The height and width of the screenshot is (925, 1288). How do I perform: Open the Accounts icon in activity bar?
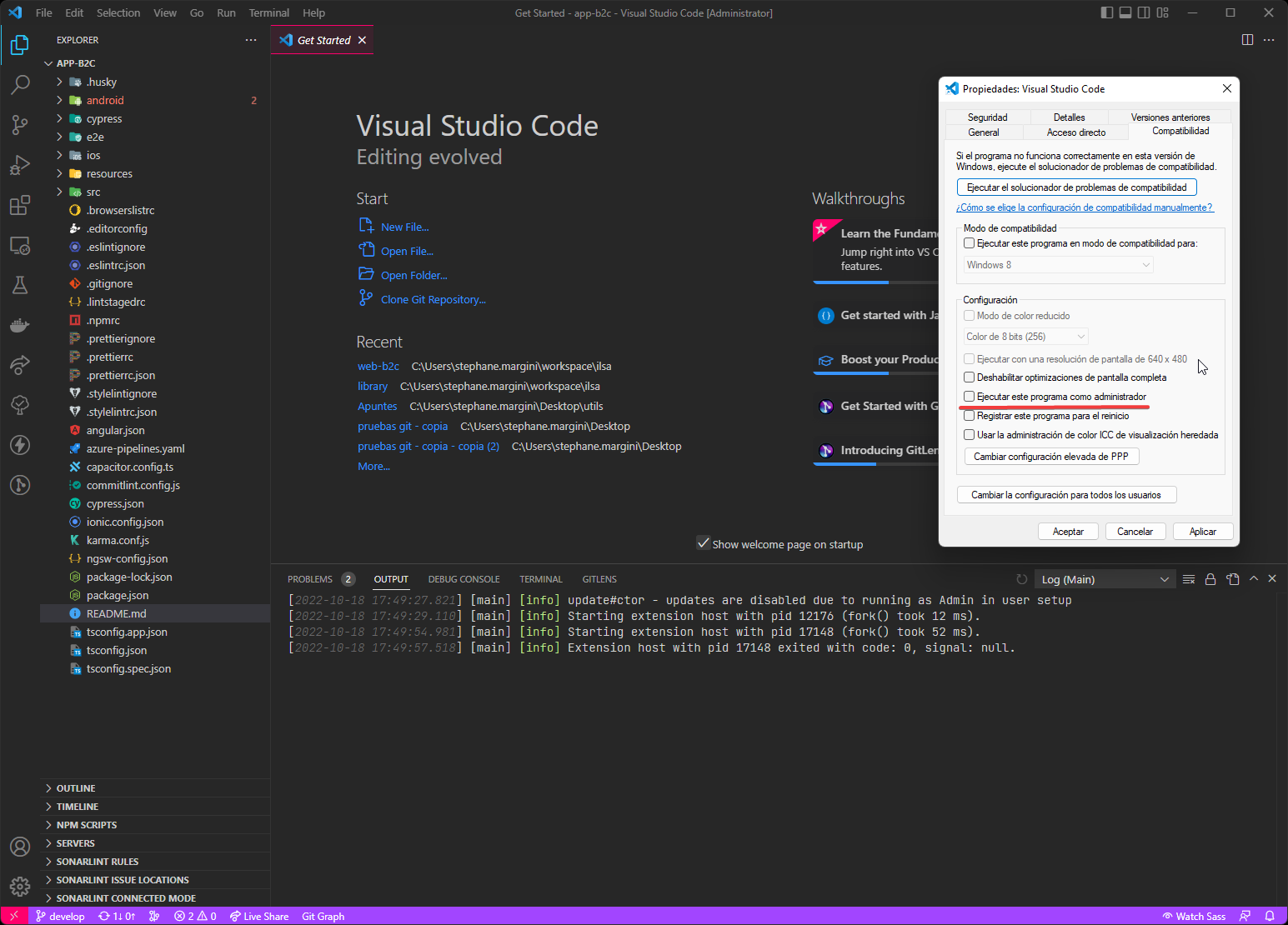coord(20,846)
